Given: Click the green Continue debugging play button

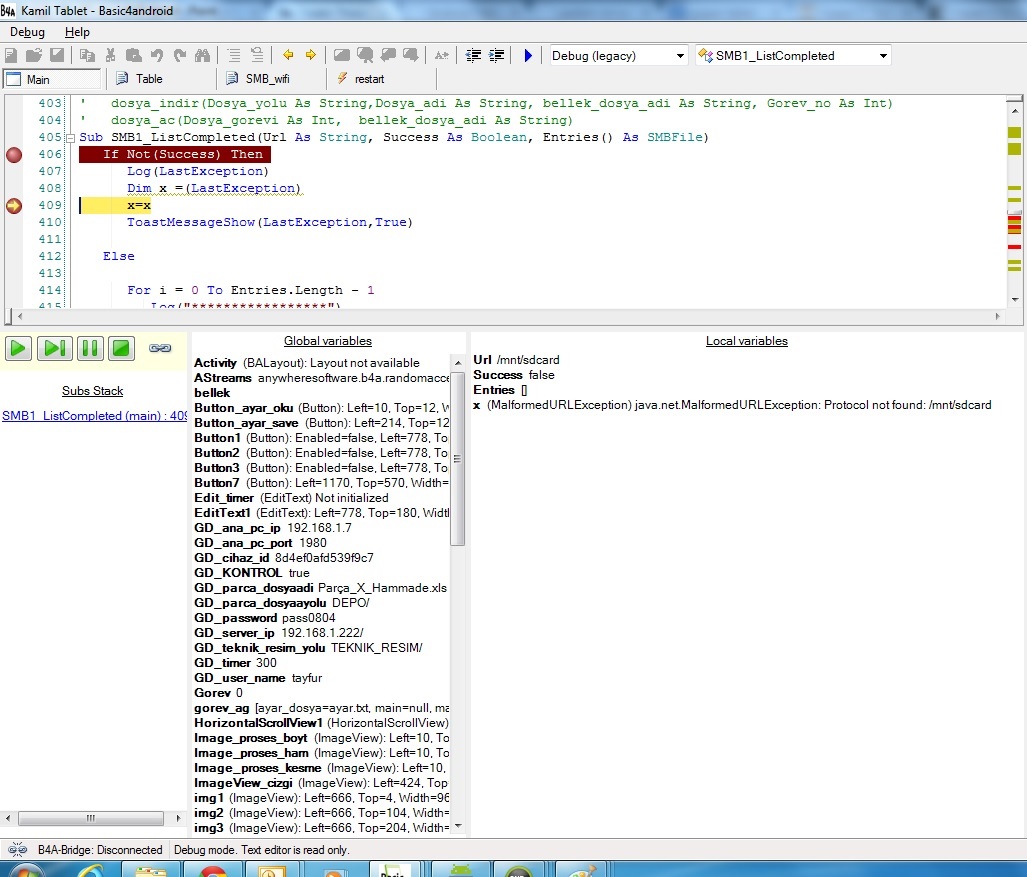Looking at the screenshot, I should coord(19,348).
